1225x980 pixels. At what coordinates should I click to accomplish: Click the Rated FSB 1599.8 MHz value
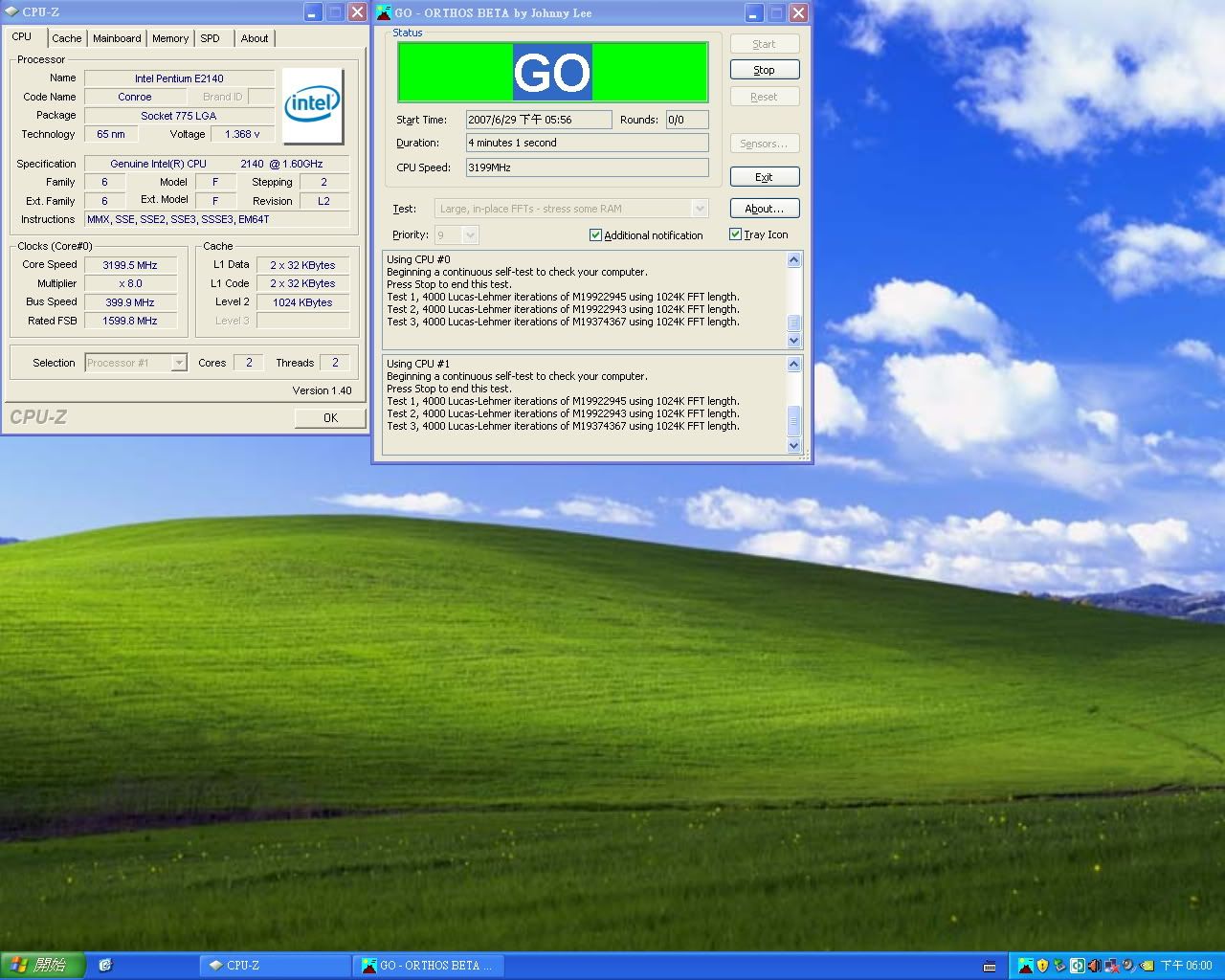click(130, 321)
